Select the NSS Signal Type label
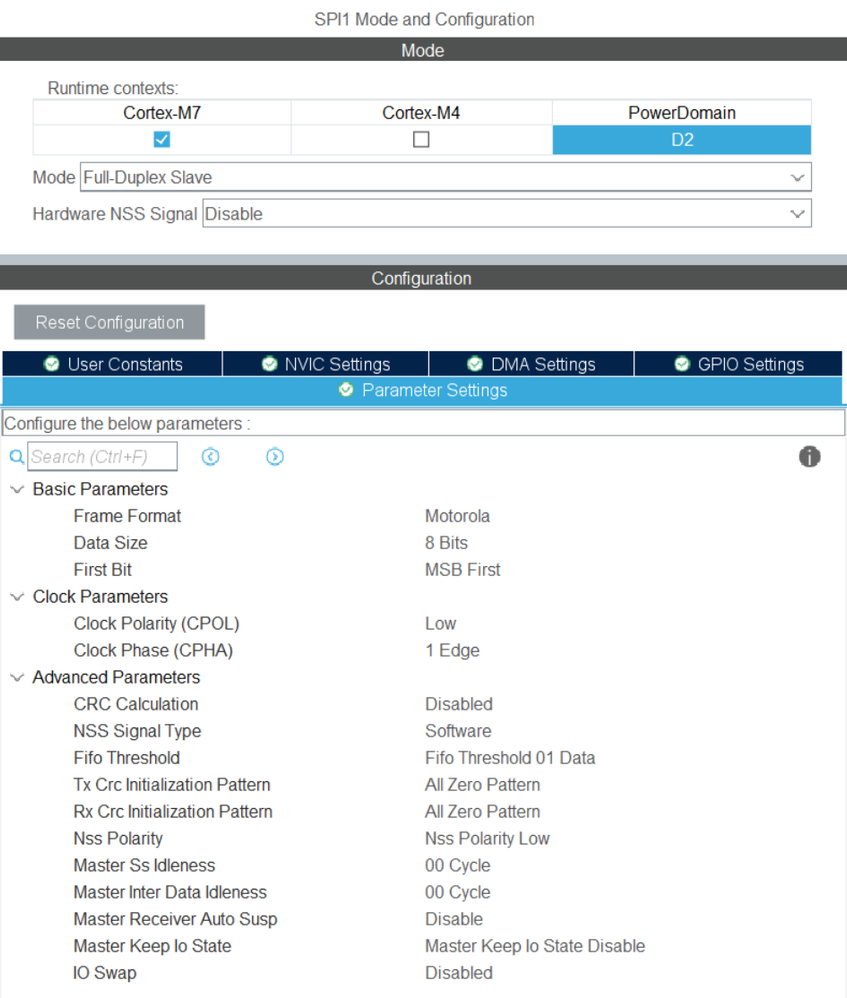The height and width of the screenshot is (998, 847). (137, 731)
